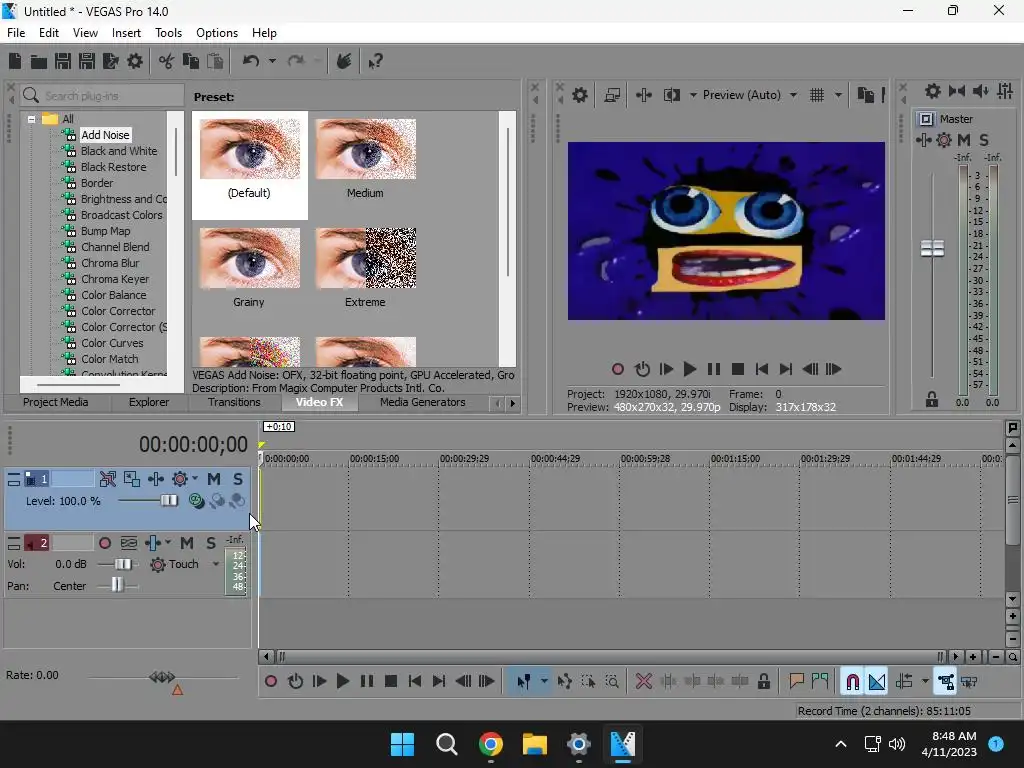Create a new project with the New icon
Screen dimensions: 1024x768
(x=15, y=61)
